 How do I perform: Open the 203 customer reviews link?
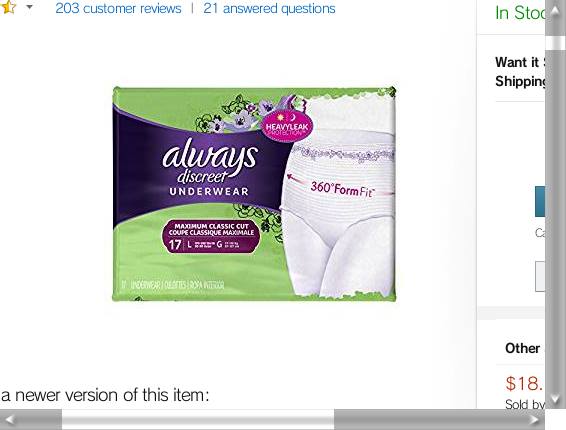pyautogui.click(x=118, y=8)
